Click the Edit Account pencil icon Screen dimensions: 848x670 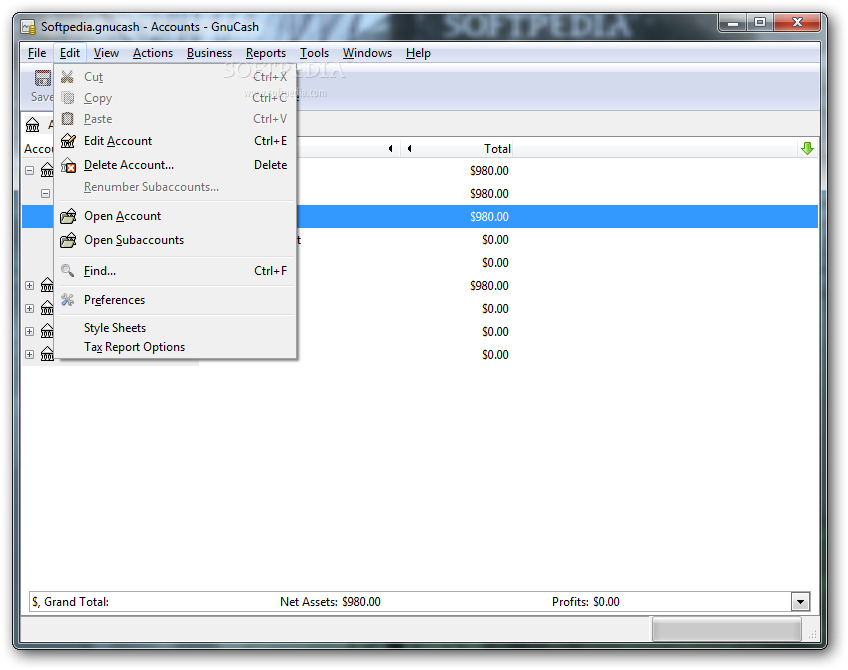[x=68, y=141]
